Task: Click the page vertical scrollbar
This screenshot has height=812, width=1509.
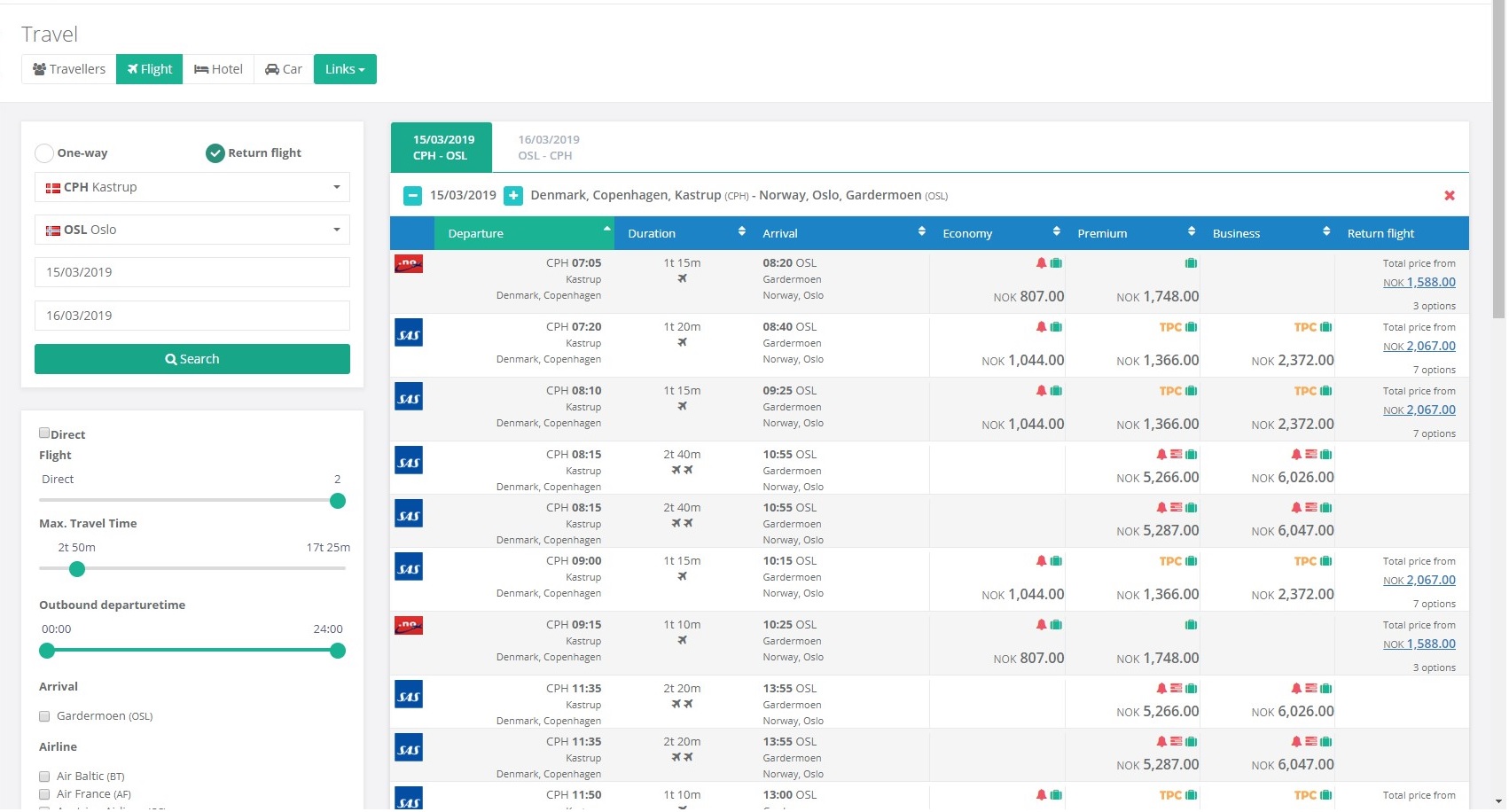Action: [1499, 160]
